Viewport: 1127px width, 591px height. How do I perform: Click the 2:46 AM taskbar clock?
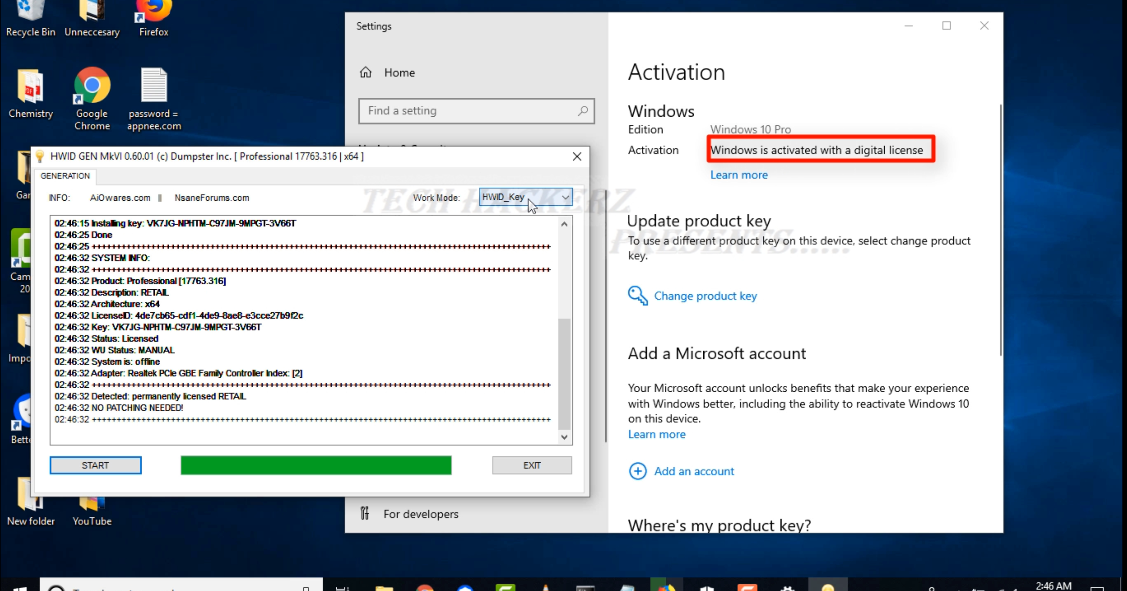1054,585
